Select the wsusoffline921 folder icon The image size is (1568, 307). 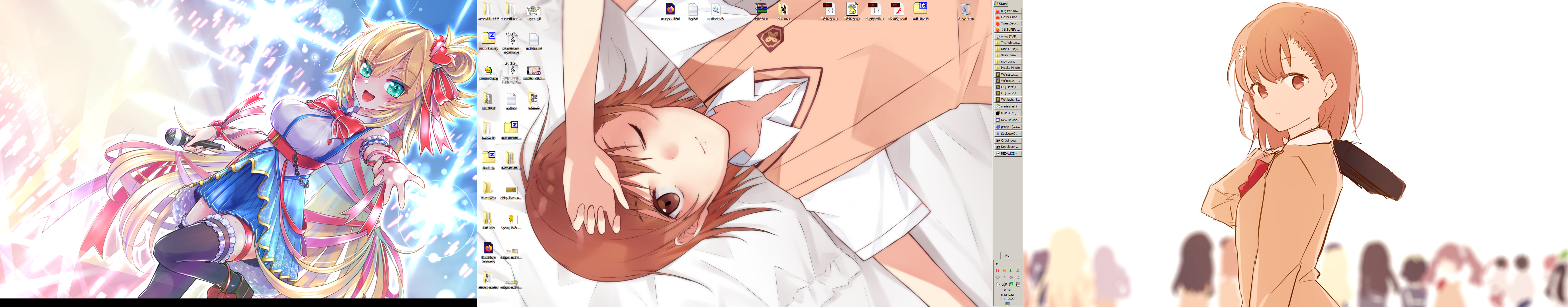[x=488, y=12]
